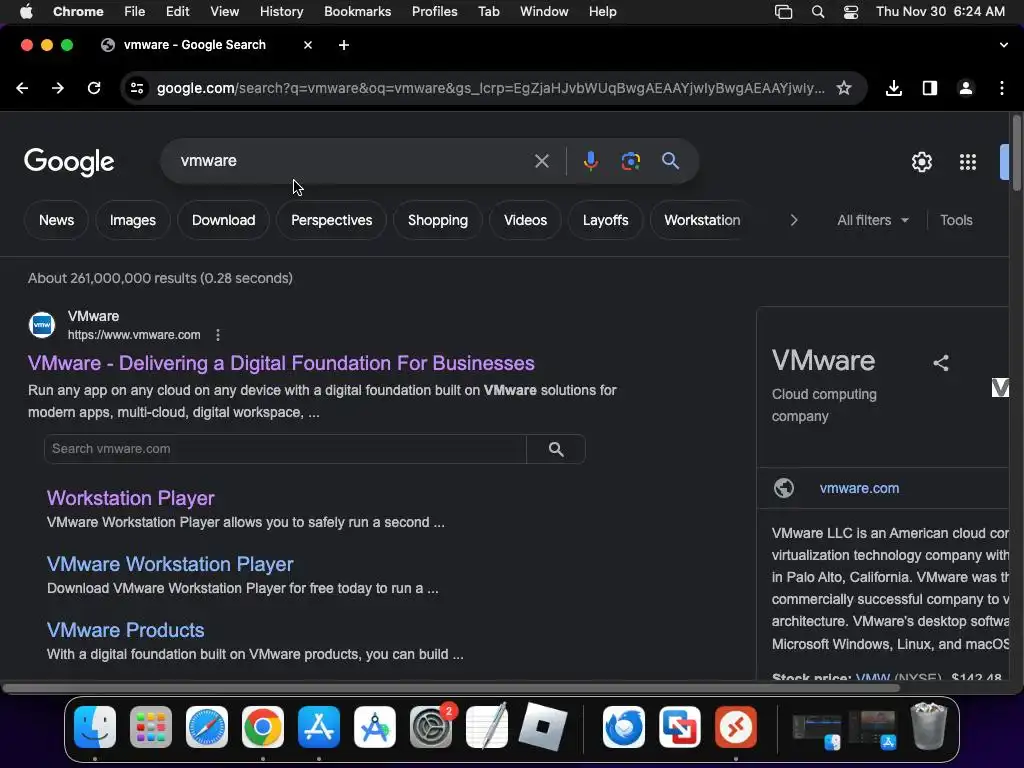Open the Chrome menu in menu bar
The width and height of the screenshot is (1024, 768).
tap(78, 11)
